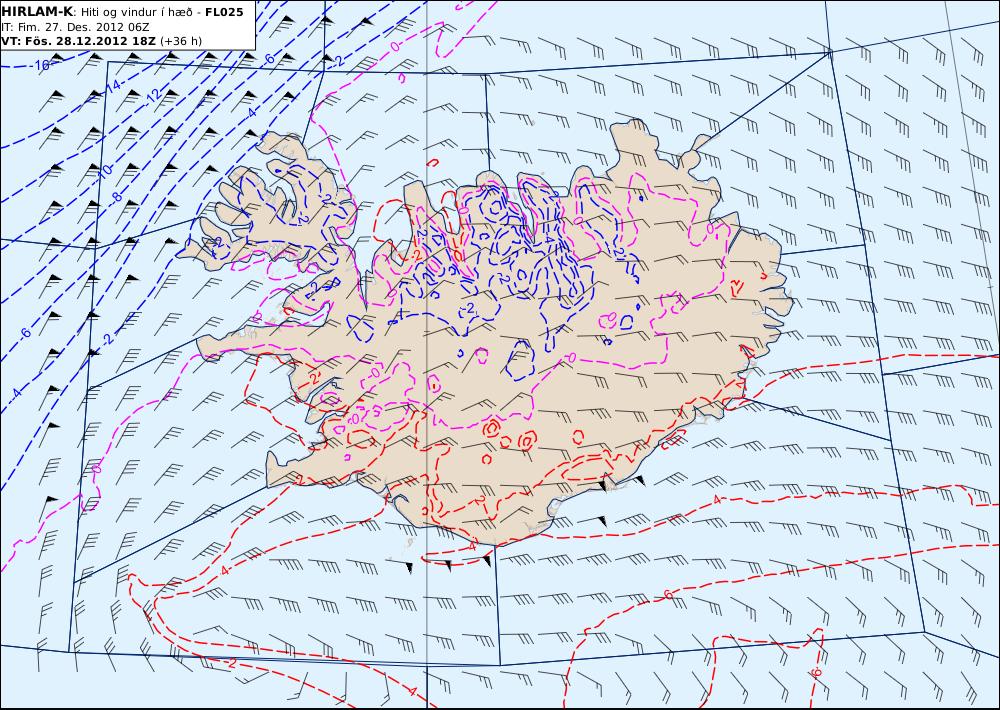Select the forecast offset '(+36 h)'
Viewport: 1000px width, 710px height.
point(180,41)
